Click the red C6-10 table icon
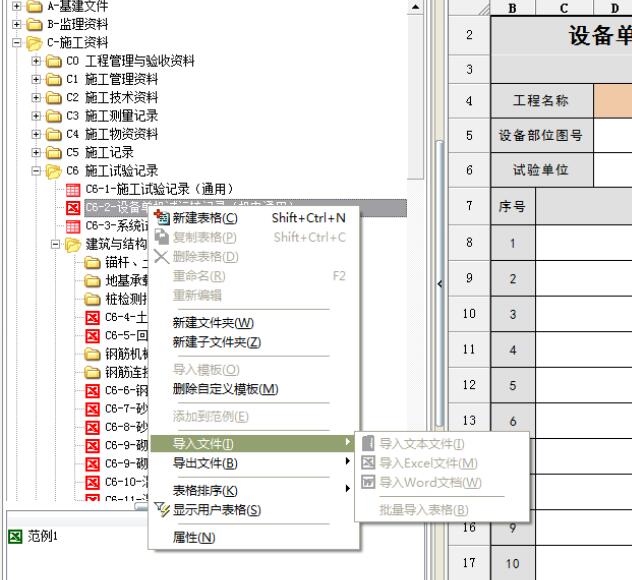632x580 pixels. tap(92, 482)
